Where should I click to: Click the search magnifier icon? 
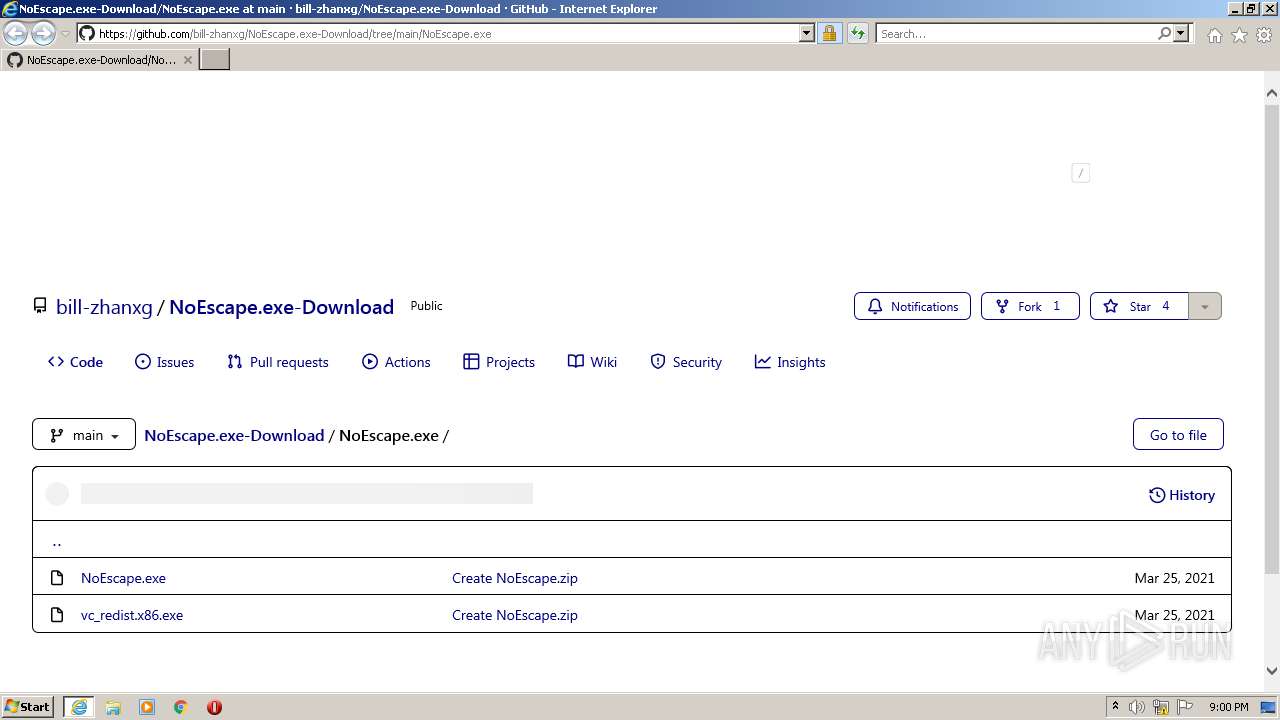click(x=1164, y=33)
